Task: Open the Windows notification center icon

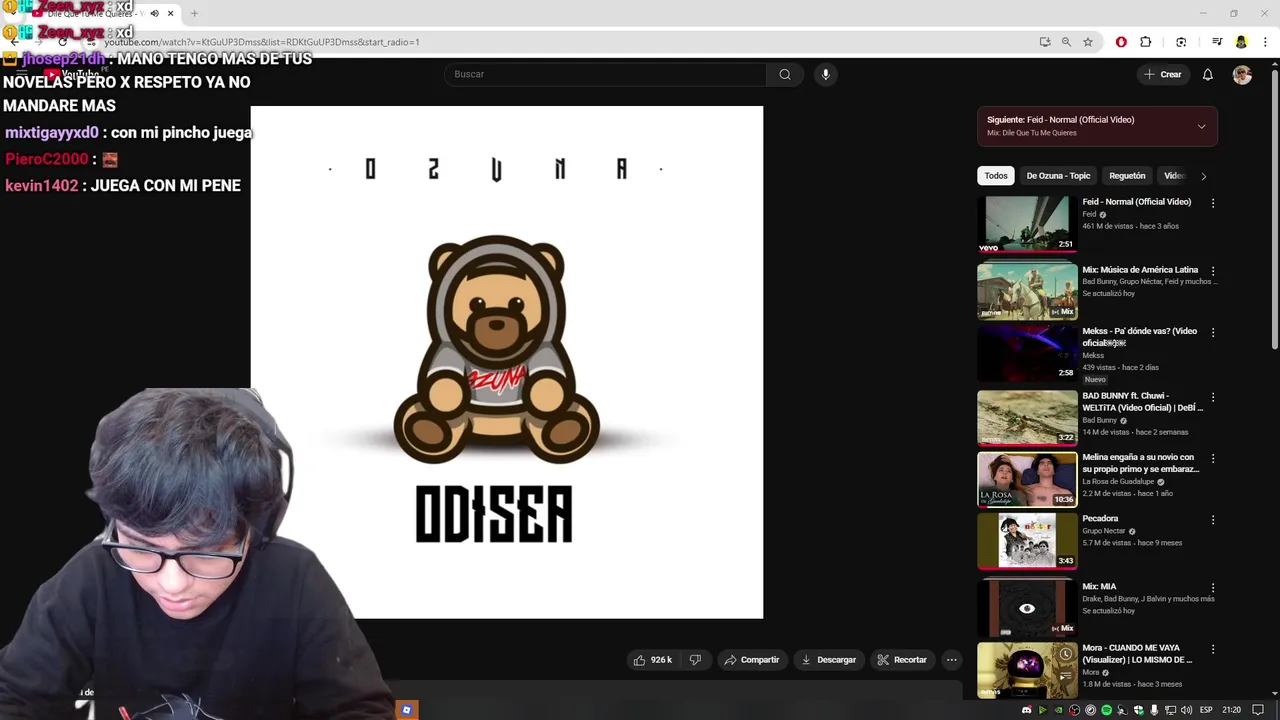Action: tap(1259, 710)
